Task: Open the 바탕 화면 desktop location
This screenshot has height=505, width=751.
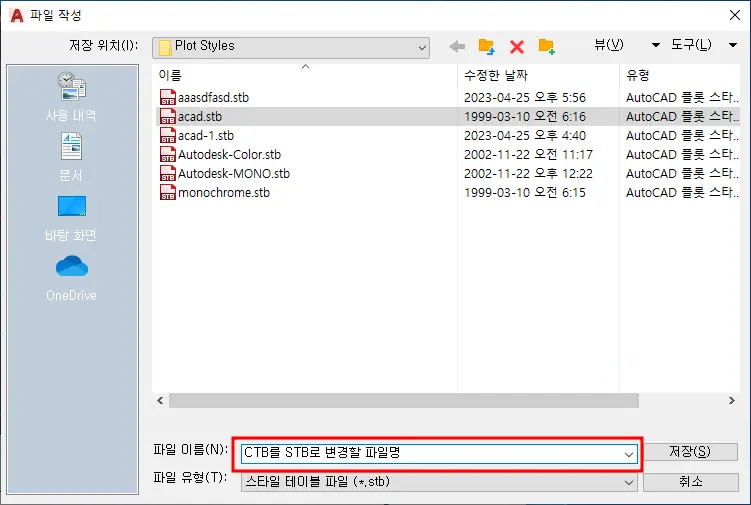Action: 71,218
